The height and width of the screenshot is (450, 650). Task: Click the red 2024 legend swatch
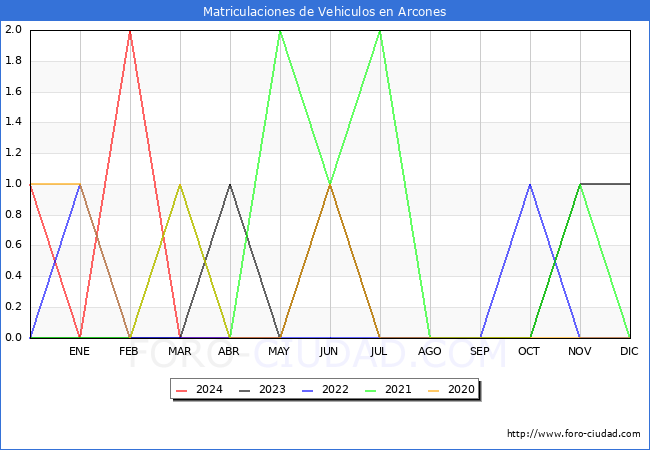point(181,390)
